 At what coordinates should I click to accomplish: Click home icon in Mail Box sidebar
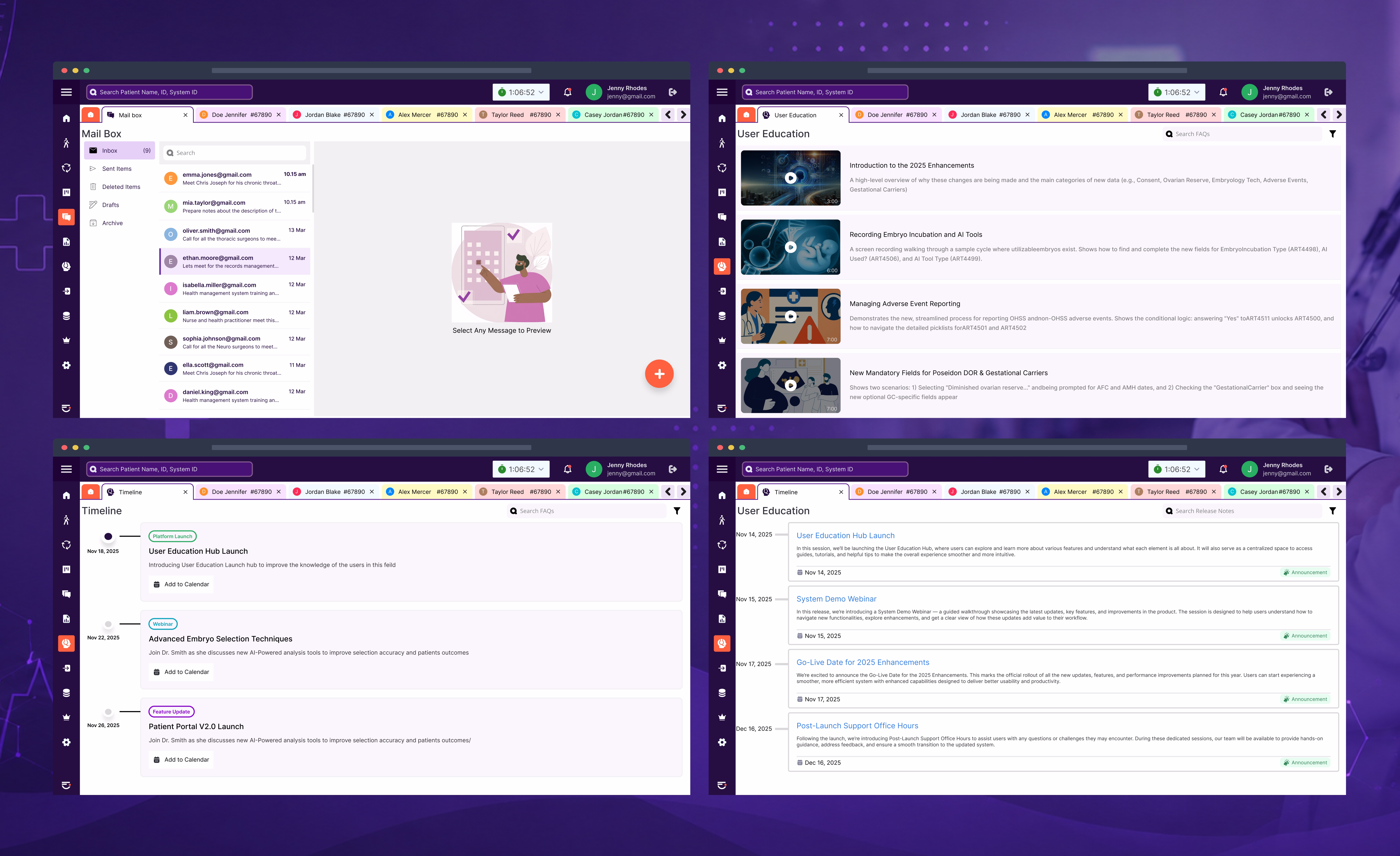66,118
